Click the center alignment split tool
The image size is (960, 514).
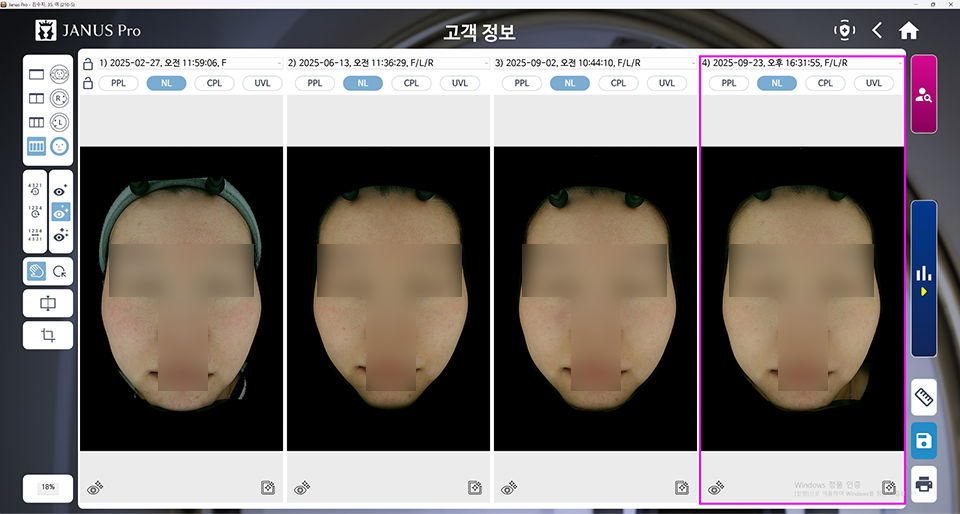[x=48, y=304]
